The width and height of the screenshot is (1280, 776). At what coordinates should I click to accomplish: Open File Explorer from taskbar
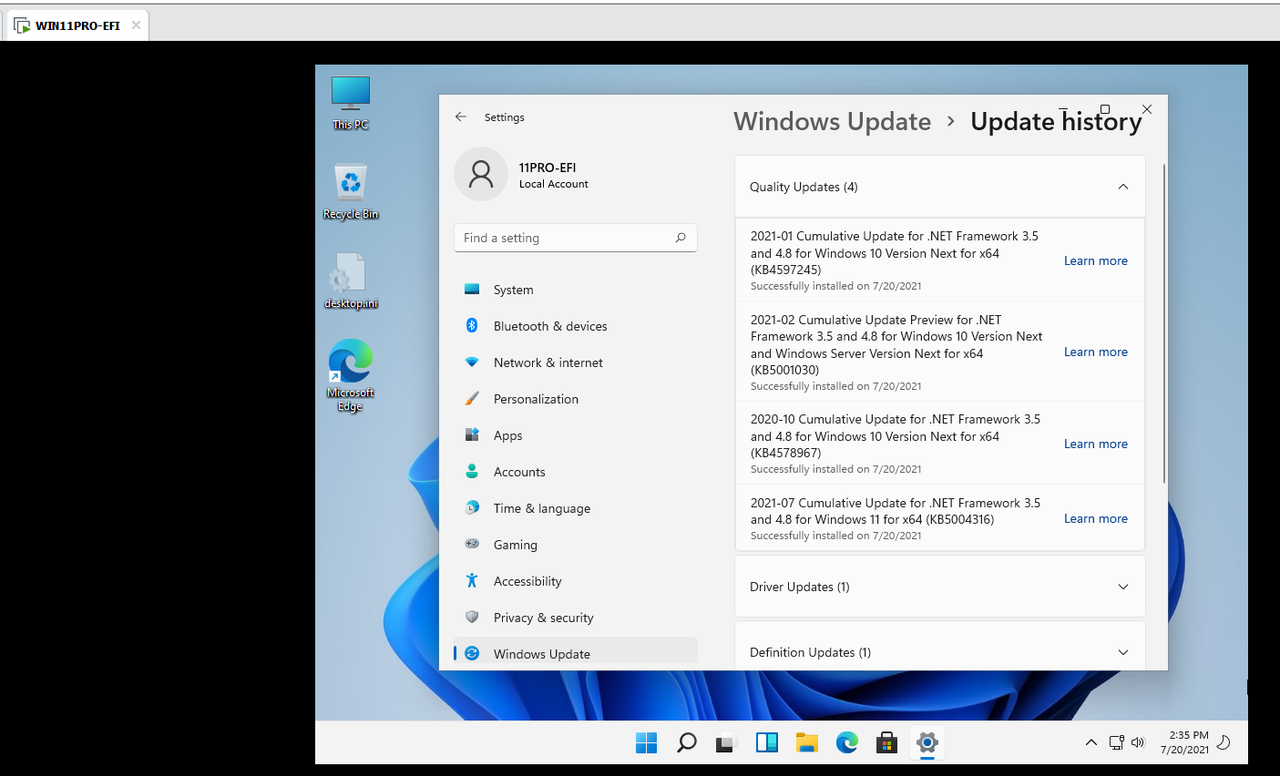pyautogui.click(x=807, y=743)
